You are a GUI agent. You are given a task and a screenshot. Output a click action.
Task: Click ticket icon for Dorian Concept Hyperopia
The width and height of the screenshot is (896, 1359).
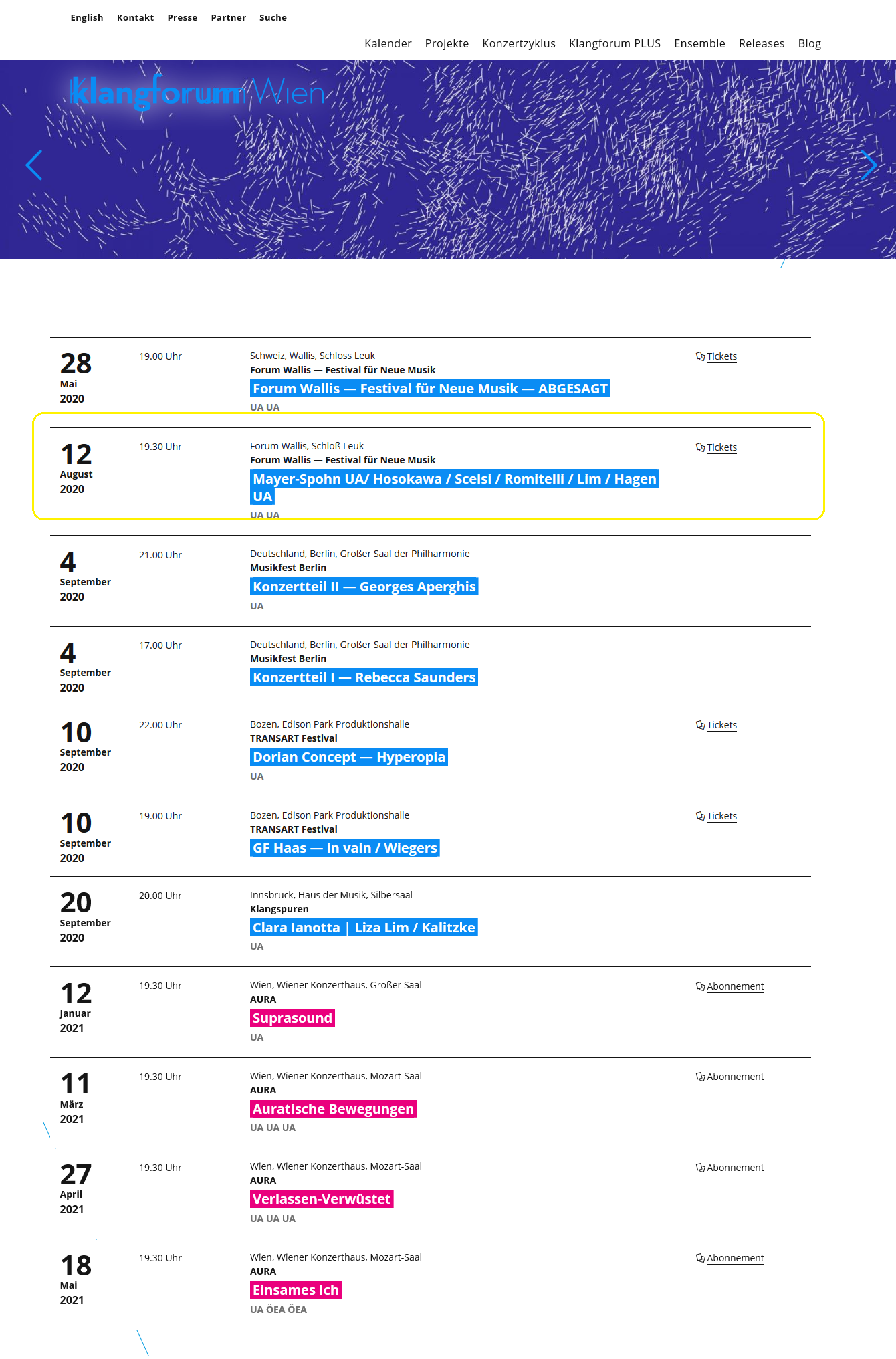coord(700,725)
